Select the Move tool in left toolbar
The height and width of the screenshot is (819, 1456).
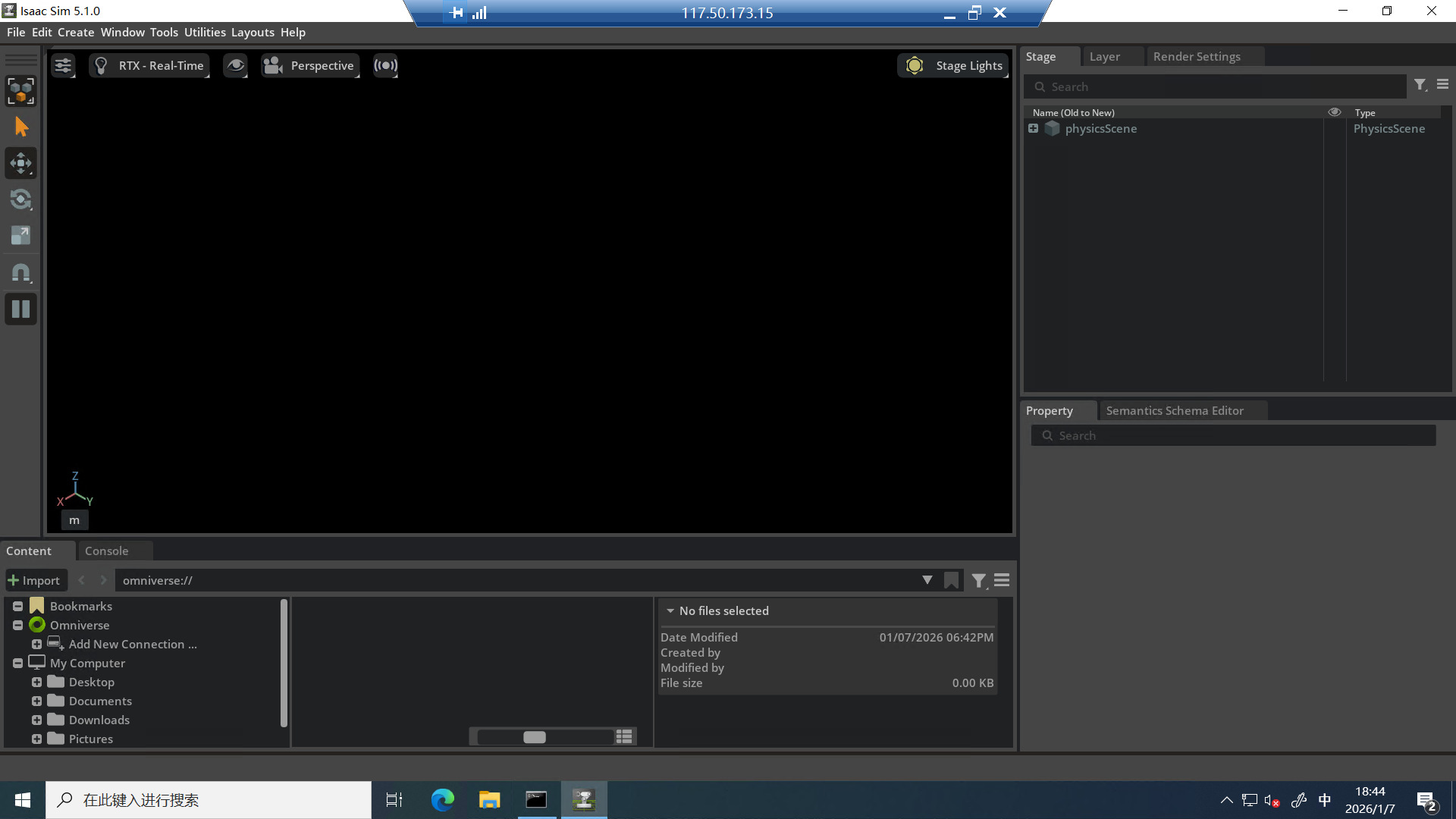coord(20,163)
